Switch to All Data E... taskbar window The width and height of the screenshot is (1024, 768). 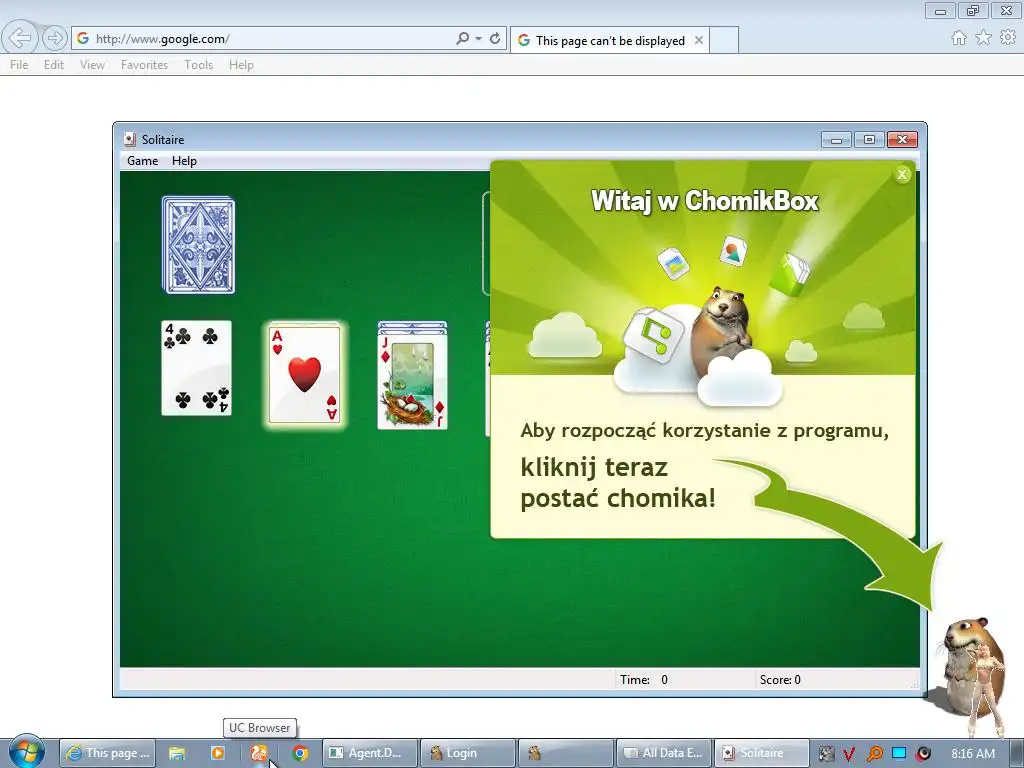coord(664,753)
